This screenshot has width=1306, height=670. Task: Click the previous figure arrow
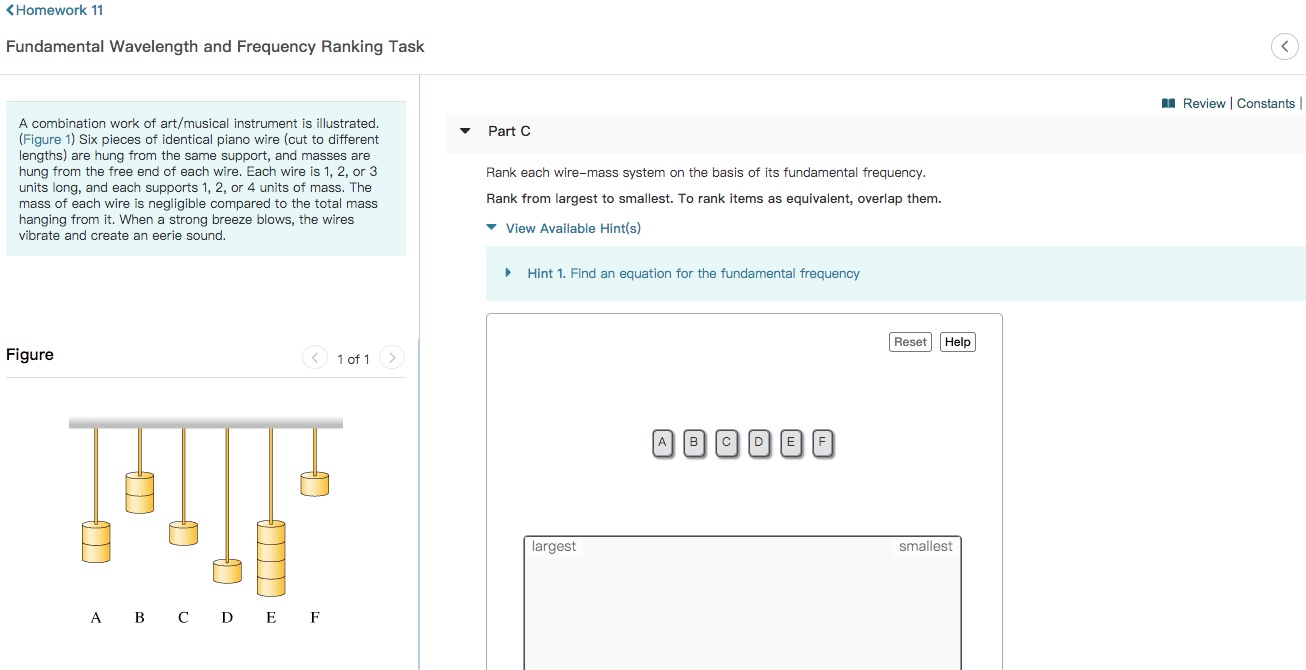point(314,357)
